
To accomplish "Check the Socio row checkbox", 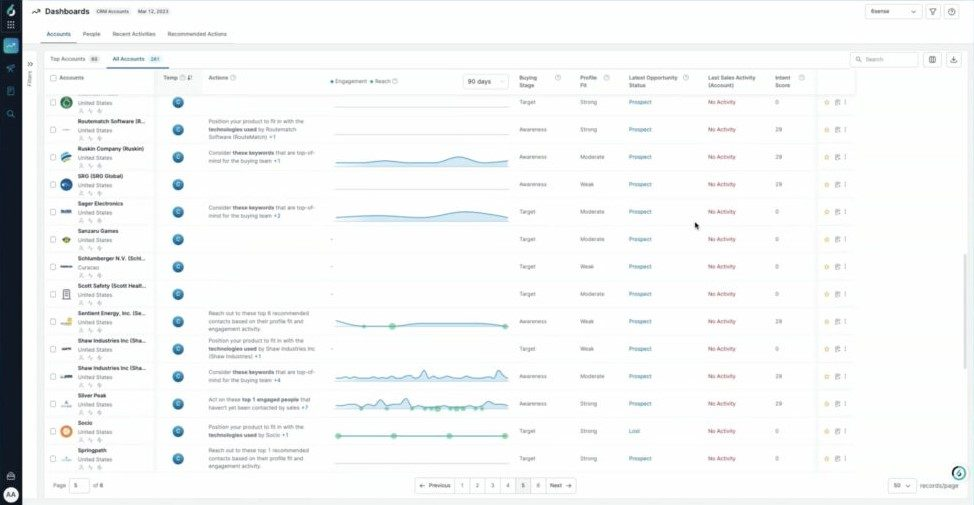I will pyautogui.click(x=53, y=431).
